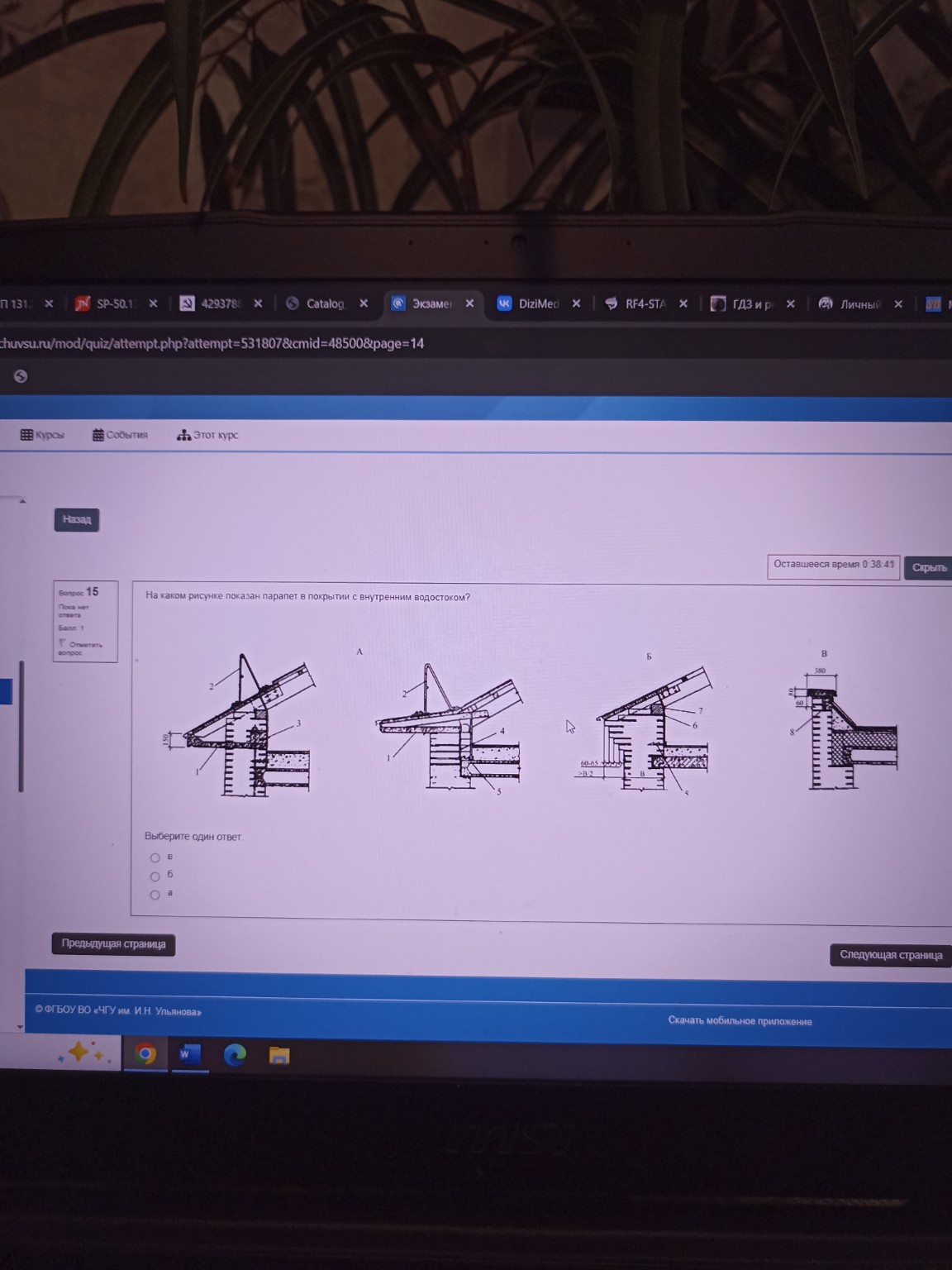Viewport: 952px width, 1270px height.
Task: Launch Microsoft Edge from taskbar
Action: [x=235, y=1055]
